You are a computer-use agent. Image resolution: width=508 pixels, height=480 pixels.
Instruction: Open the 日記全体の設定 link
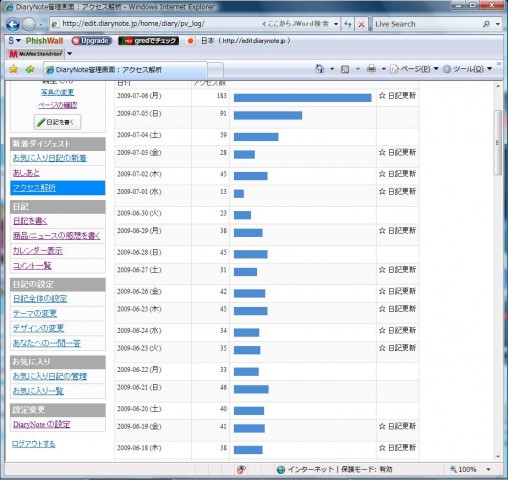tap(40, 299)
